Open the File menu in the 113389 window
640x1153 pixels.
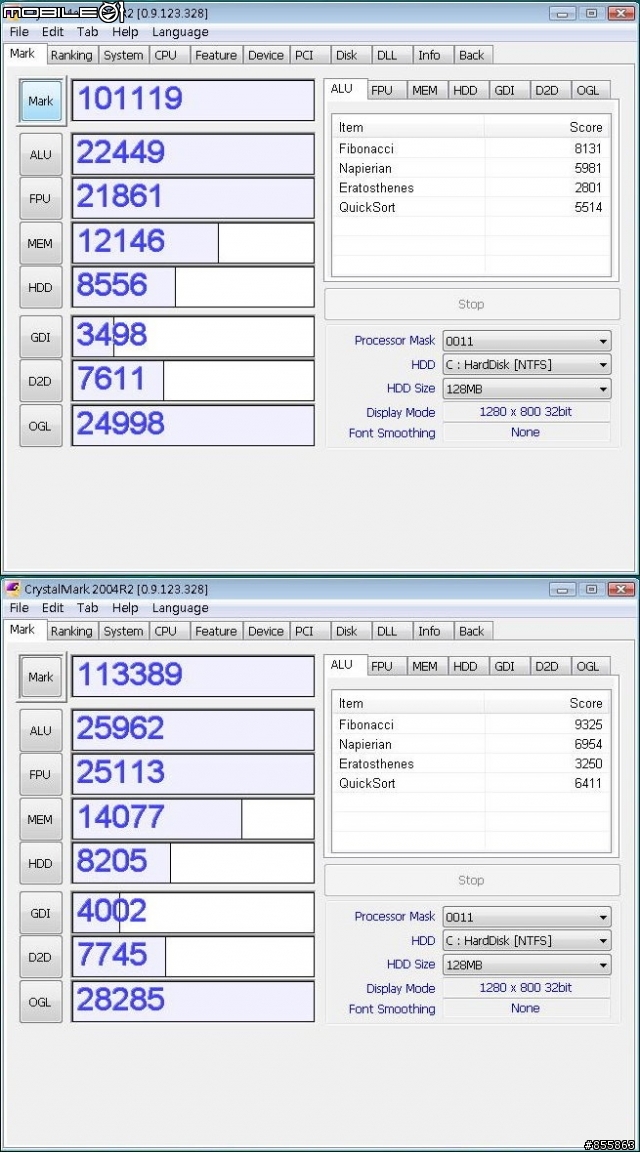coord(19,608)
